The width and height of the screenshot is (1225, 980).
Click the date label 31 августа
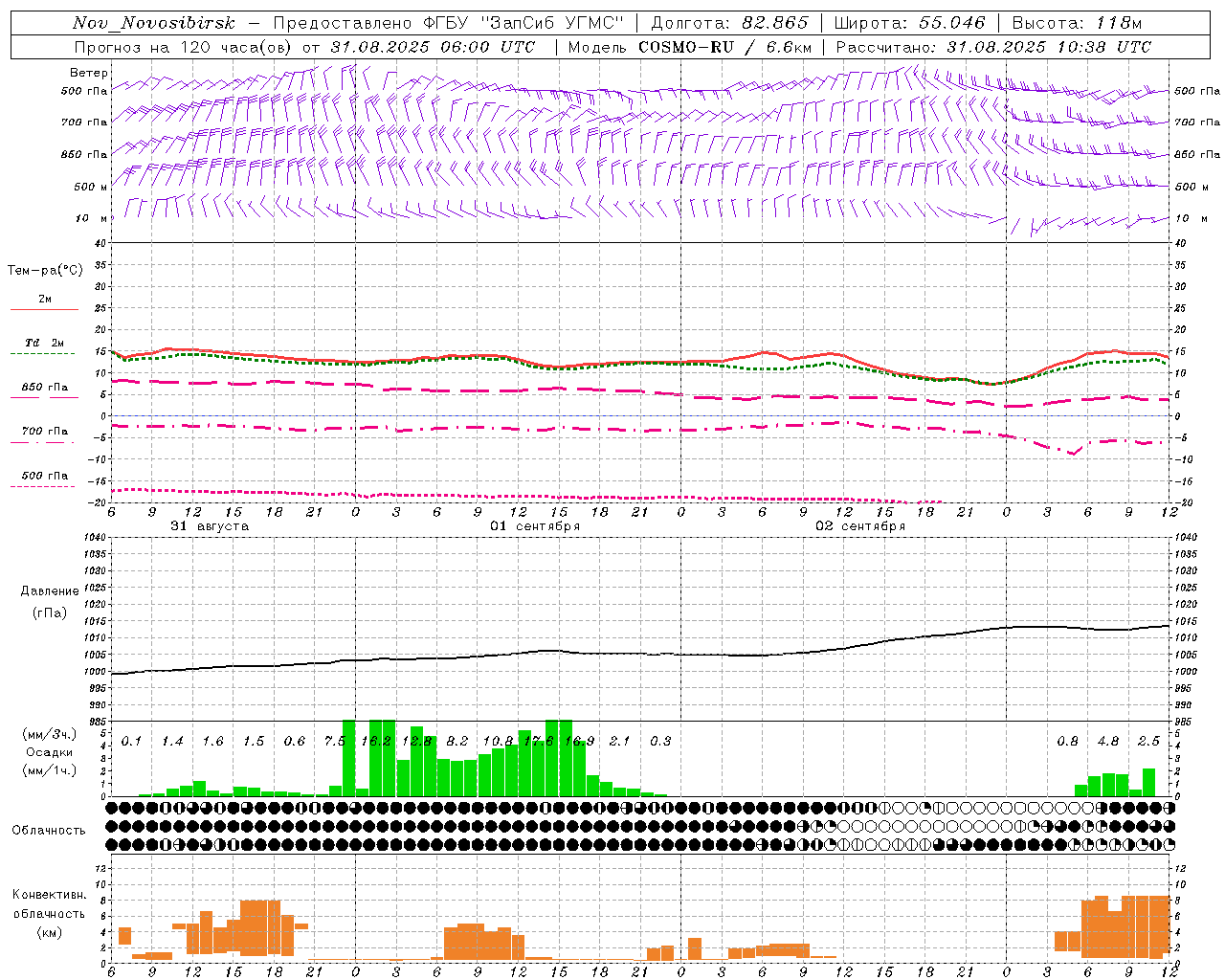pyautogui.click(x=210, y=526)
